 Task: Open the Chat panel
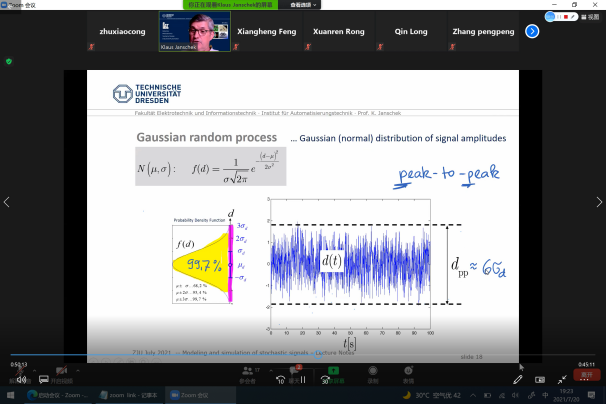(296, 375)
